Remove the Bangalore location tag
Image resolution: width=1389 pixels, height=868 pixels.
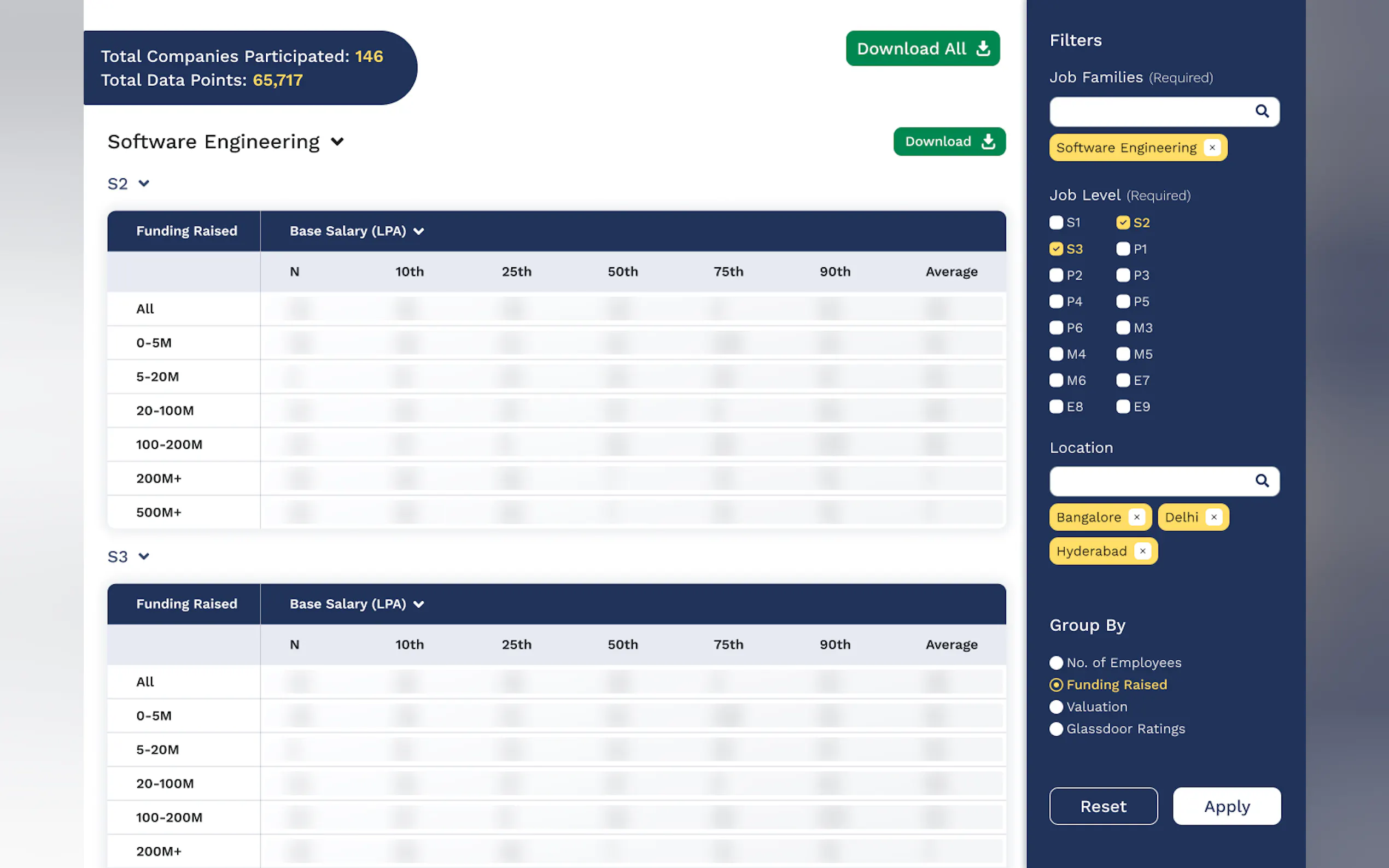pos(1136,517)
